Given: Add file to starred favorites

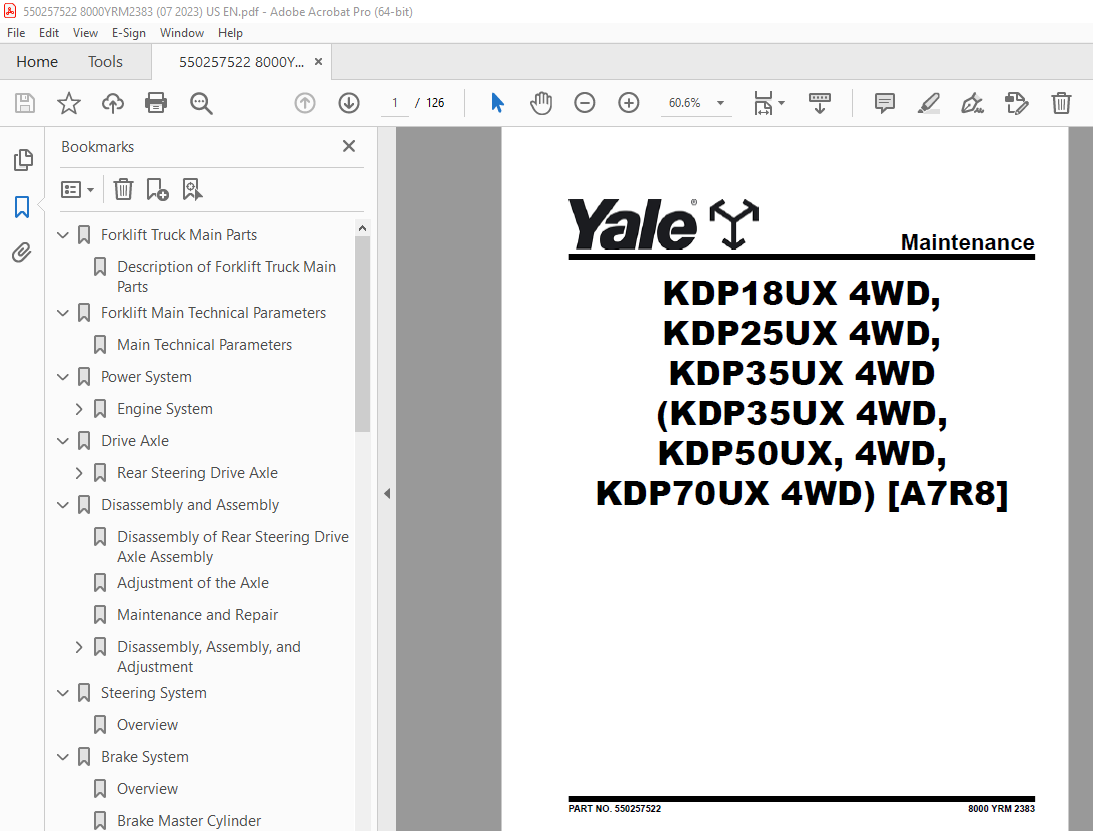Looking at the screenshot, I should (68, 103).
